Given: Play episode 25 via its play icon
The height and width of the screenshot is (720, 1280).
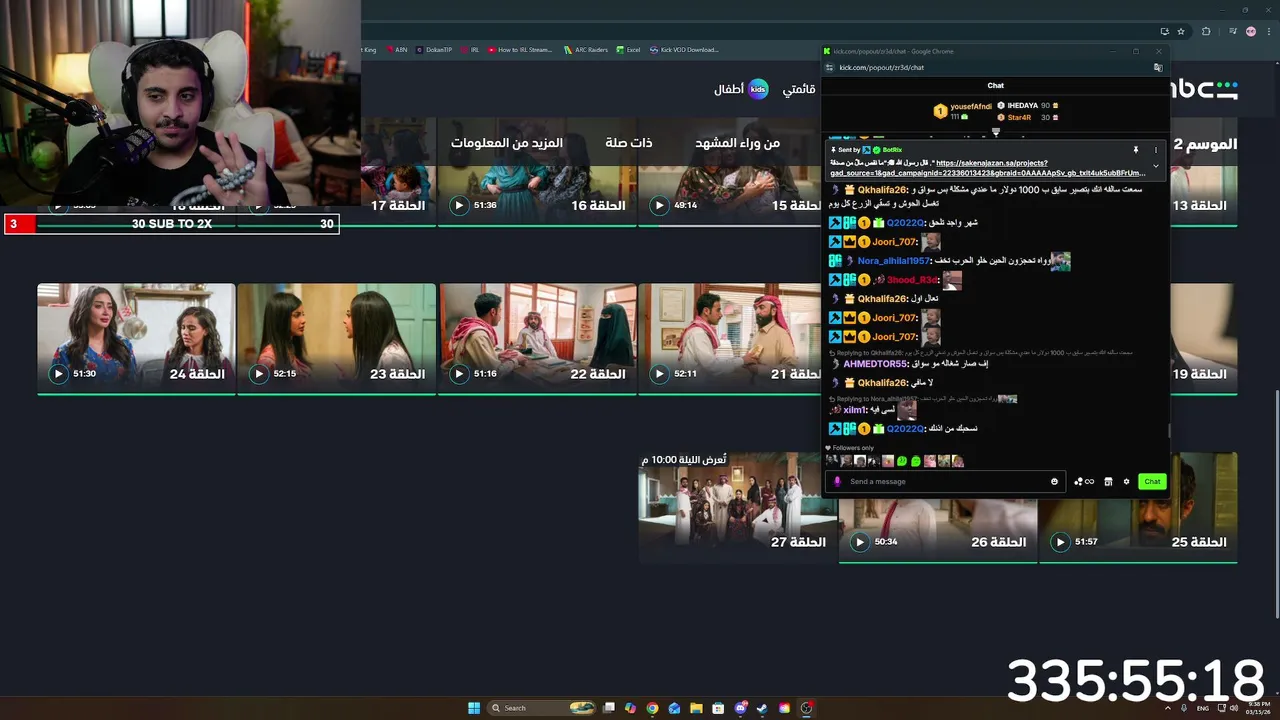Looking at the screenshot, I should pyautogui.click(x=1060, y=542).
